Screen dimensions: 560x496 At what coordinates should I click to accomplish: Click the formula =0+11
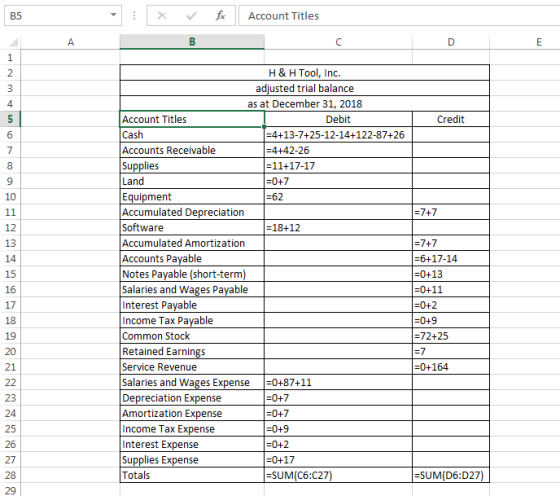(451, 290)
